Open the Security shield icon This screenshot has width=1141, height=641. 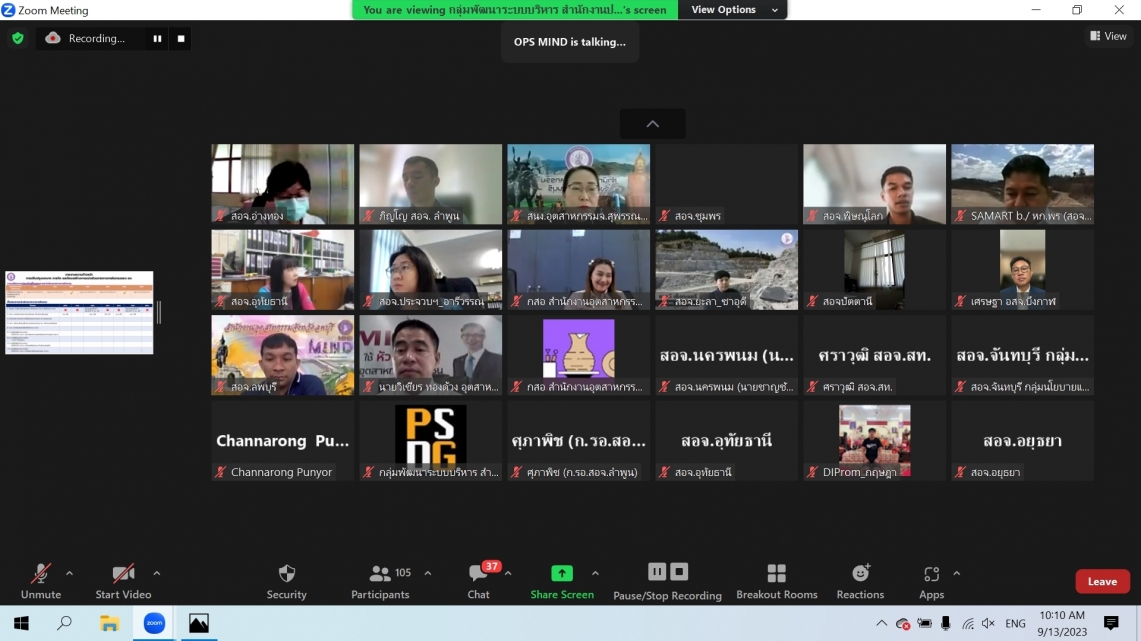(x=287, y=573)
